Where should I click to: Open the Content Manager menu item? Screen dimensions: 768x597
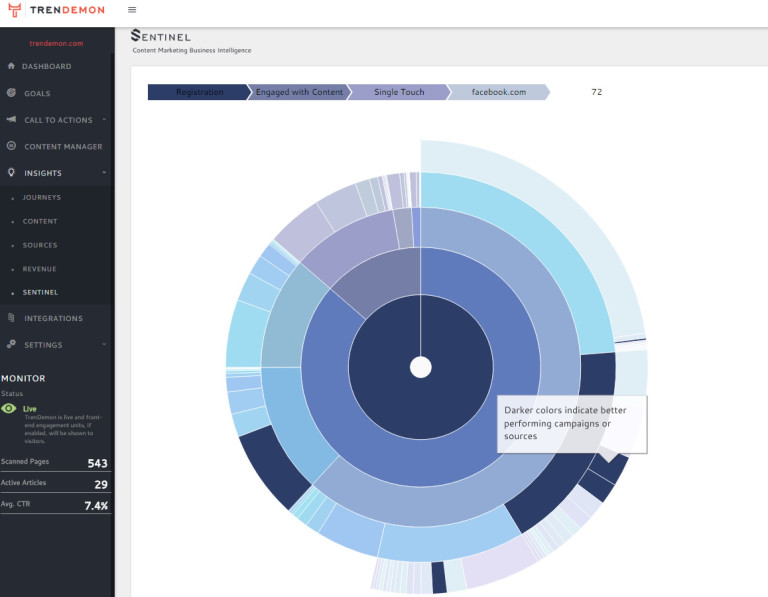[63, 146]
